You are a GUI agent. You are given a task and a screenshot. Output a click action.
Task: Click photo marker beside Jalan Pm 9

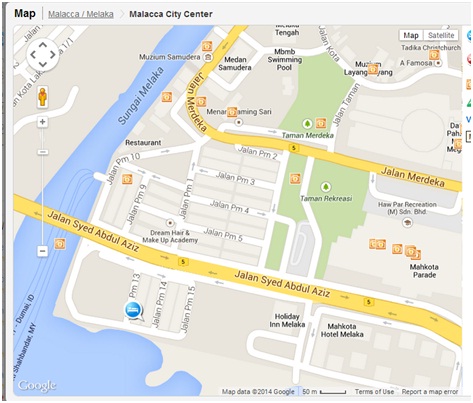tap(127, 179)
